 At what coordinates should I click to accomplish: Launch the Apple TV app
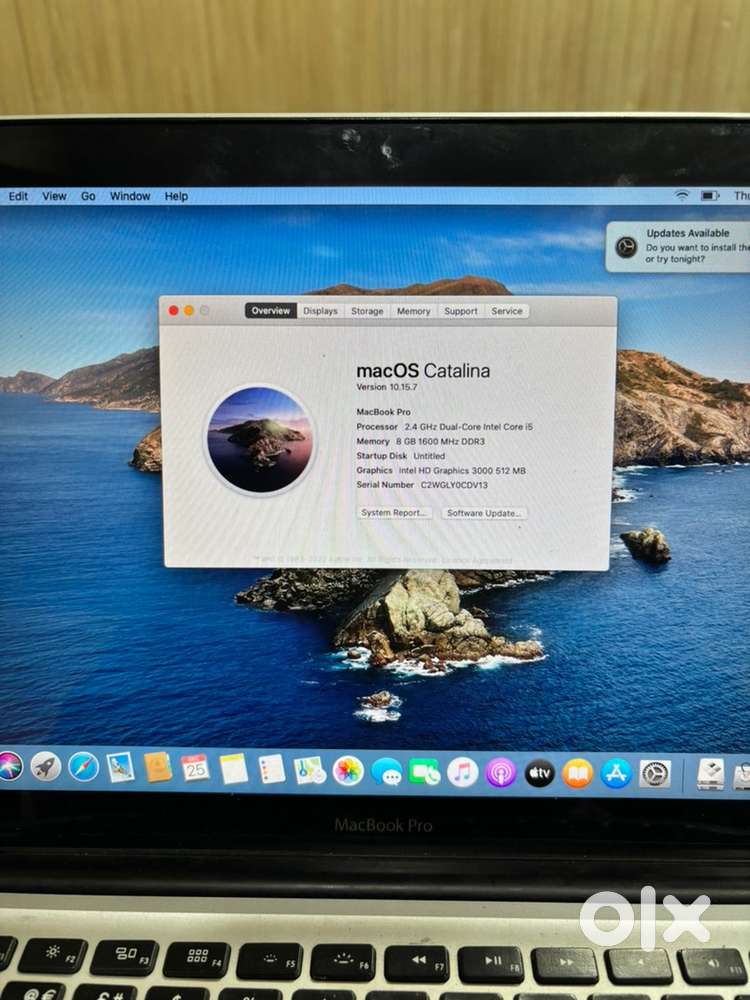[x=540, y=773]
